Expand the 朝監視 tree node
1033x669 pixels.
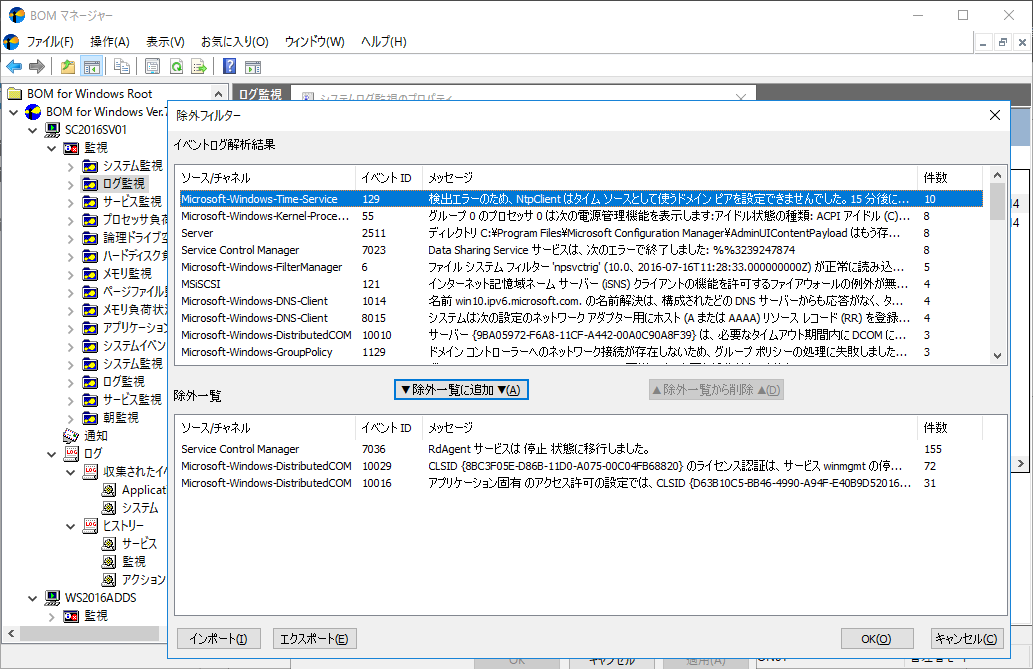71,418
